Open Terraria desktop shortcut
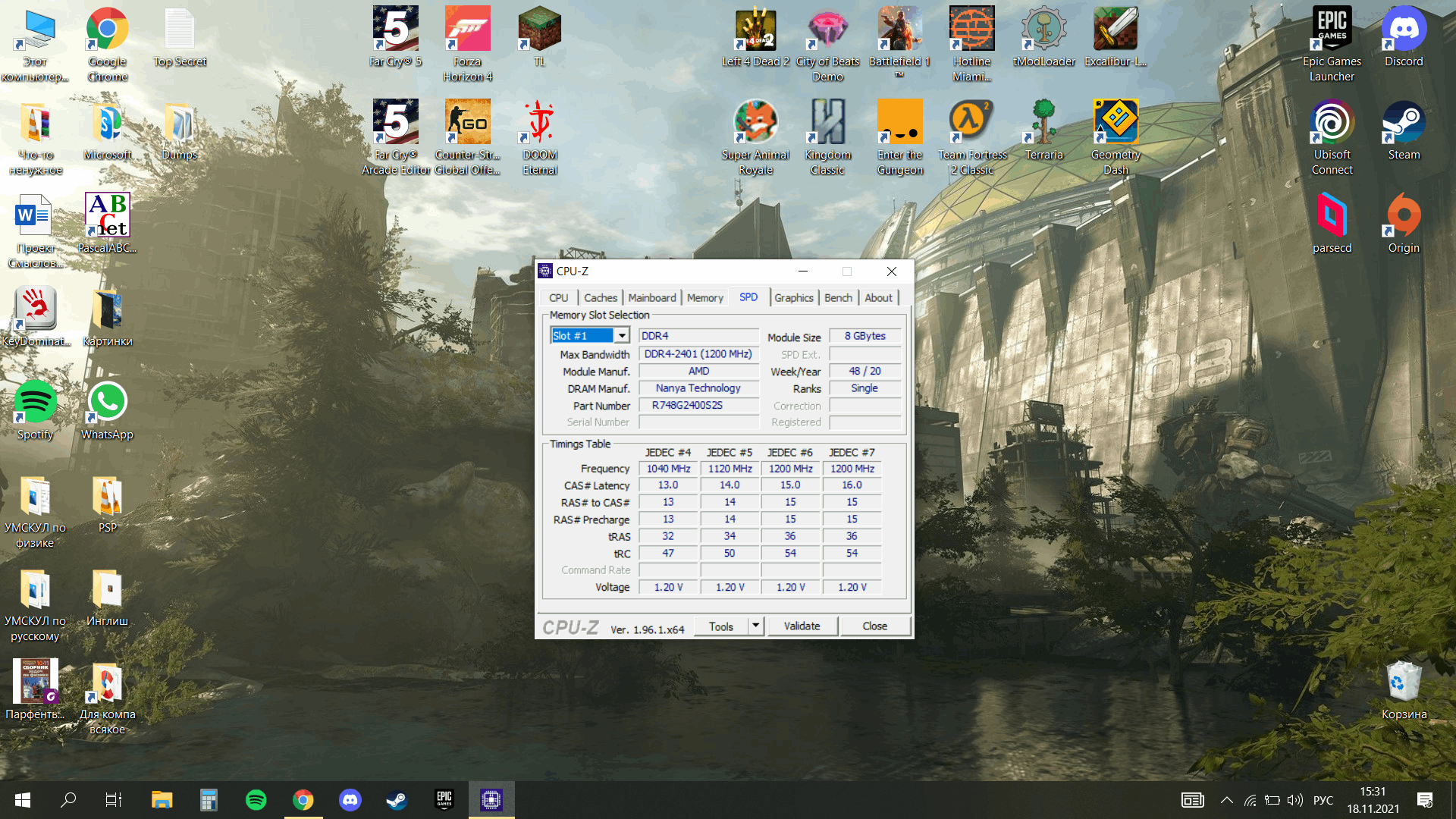 1043,130
